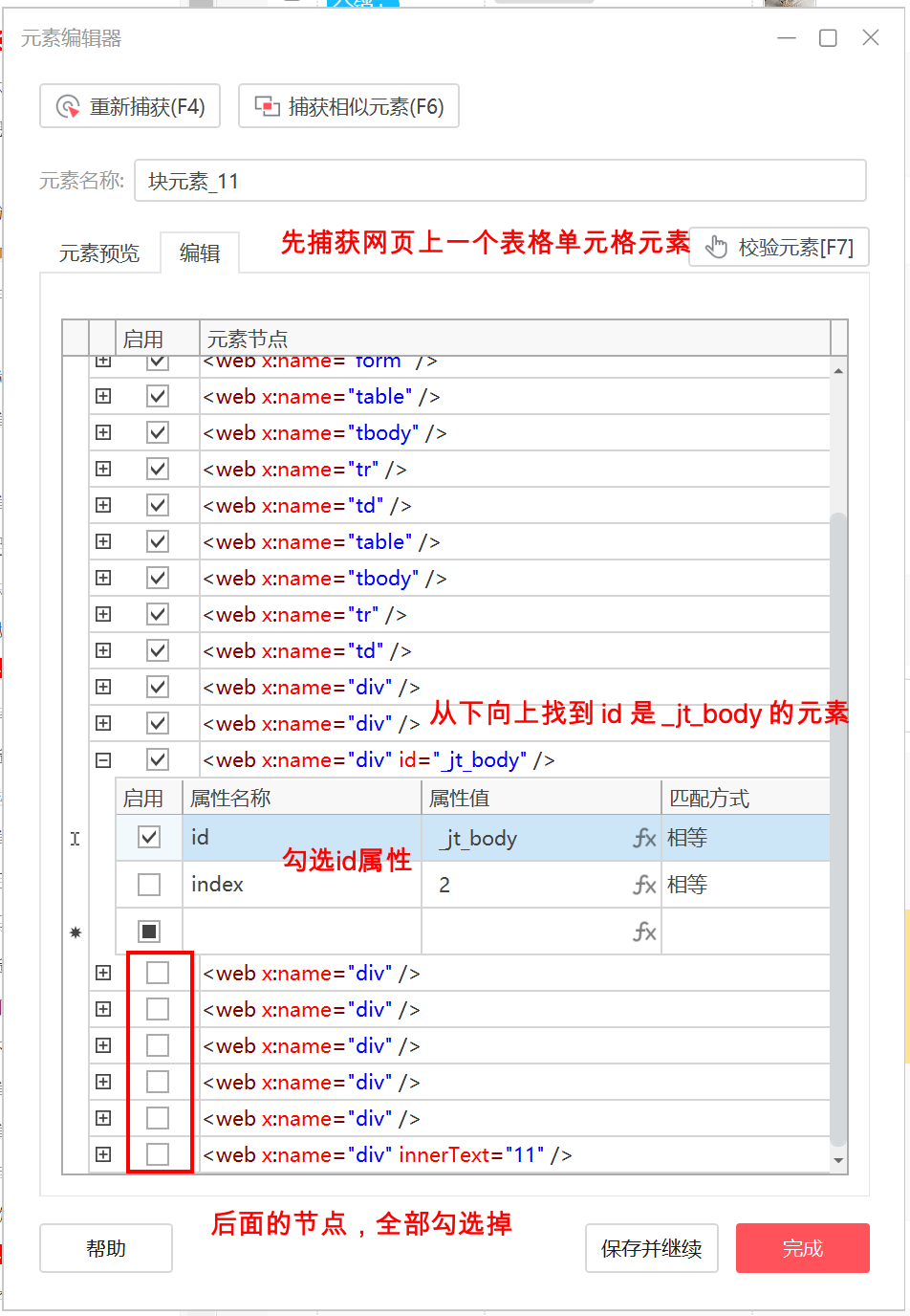The width and height of the screenshot is (910, 1316).
Task: Expand the div node directly below the attribute table
Action: tap(103, 973)
